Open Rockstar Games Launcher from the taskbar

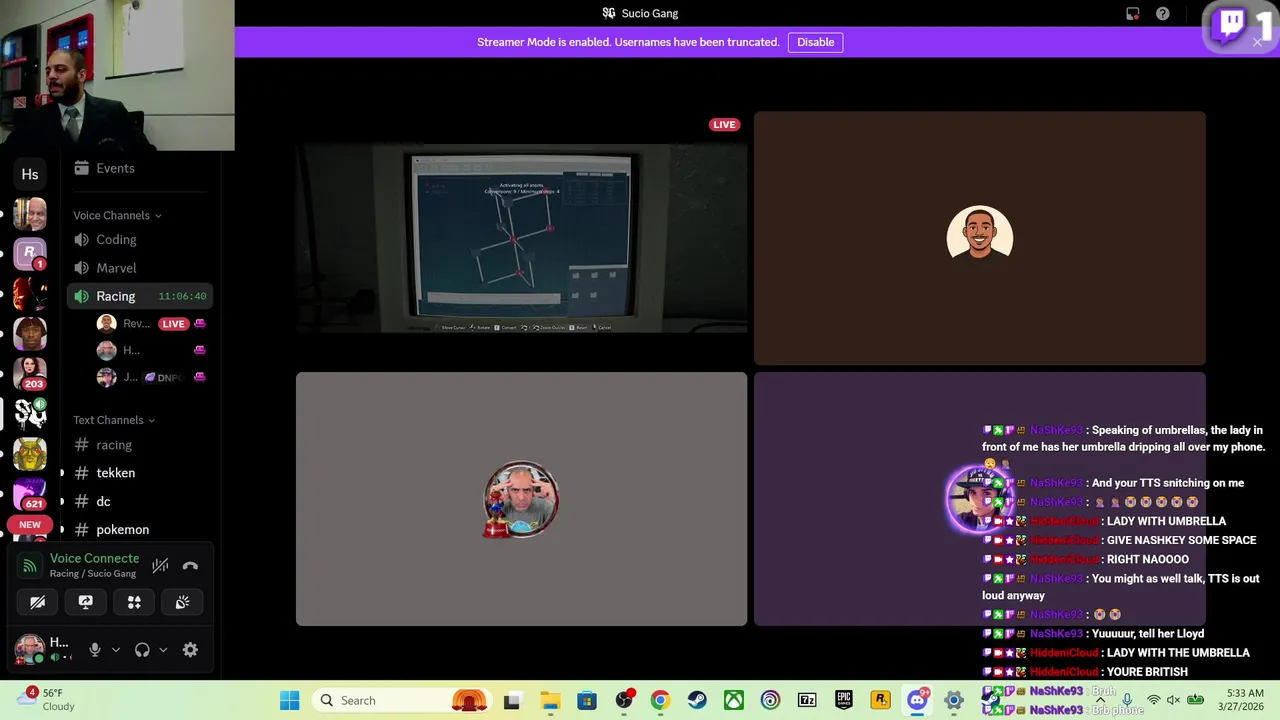pyautogui.click(x=880, y=700)
